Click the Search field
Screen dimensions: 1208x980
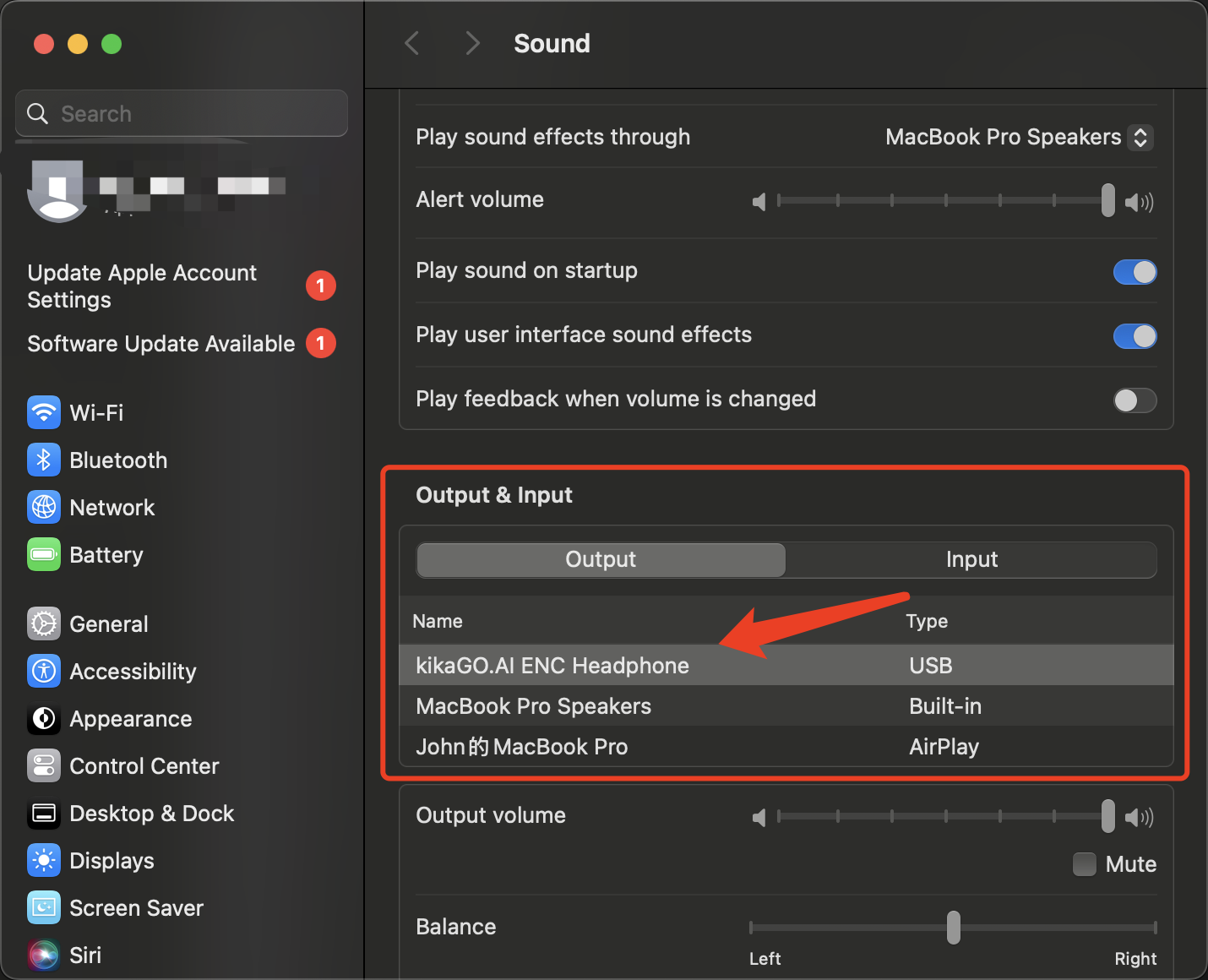point(182,114)
